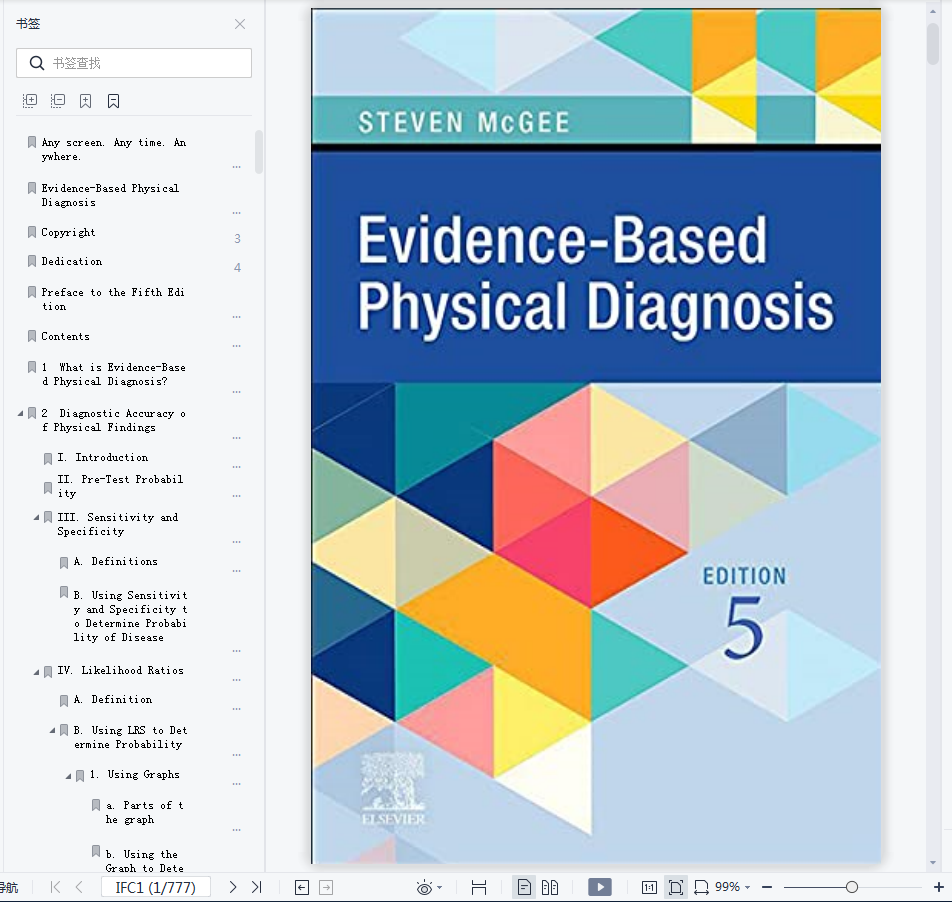This screenshot has width=952, height=902.
Task: Open the 'A. Definitions' bookmark
Action: [x=115, y=561]
